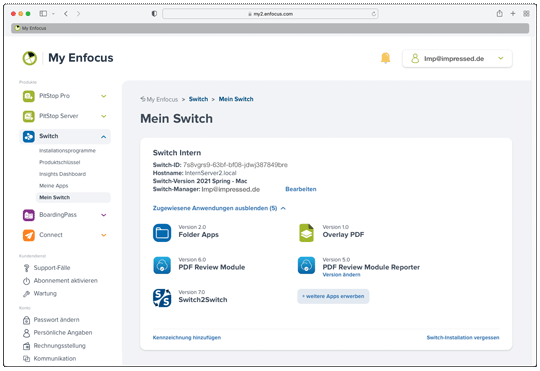Click Version ändern under Reporter
The image size is (540, 371).
[341, 275]
